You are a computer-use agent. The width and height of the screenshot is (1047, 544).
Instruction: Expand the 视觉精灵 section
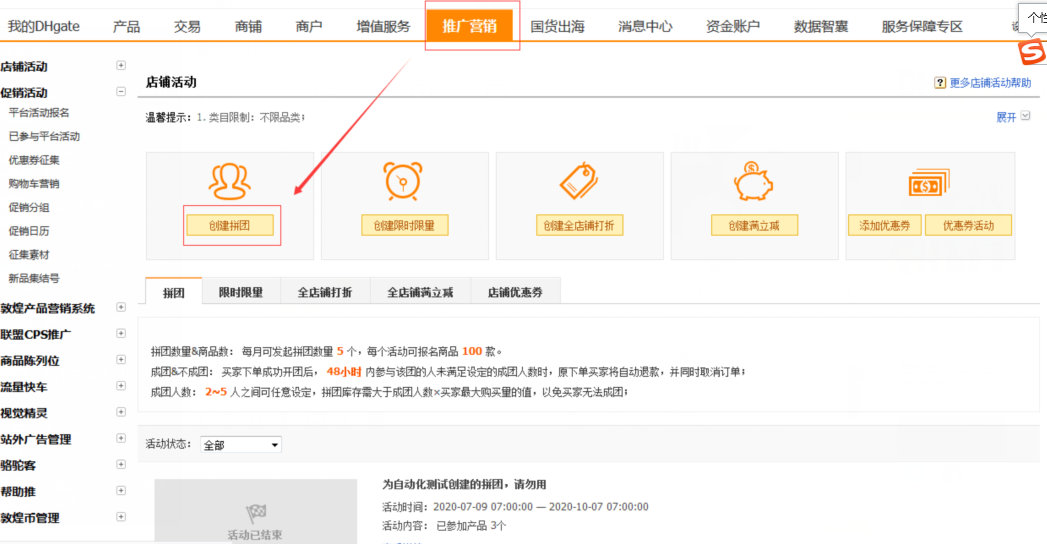121,412
